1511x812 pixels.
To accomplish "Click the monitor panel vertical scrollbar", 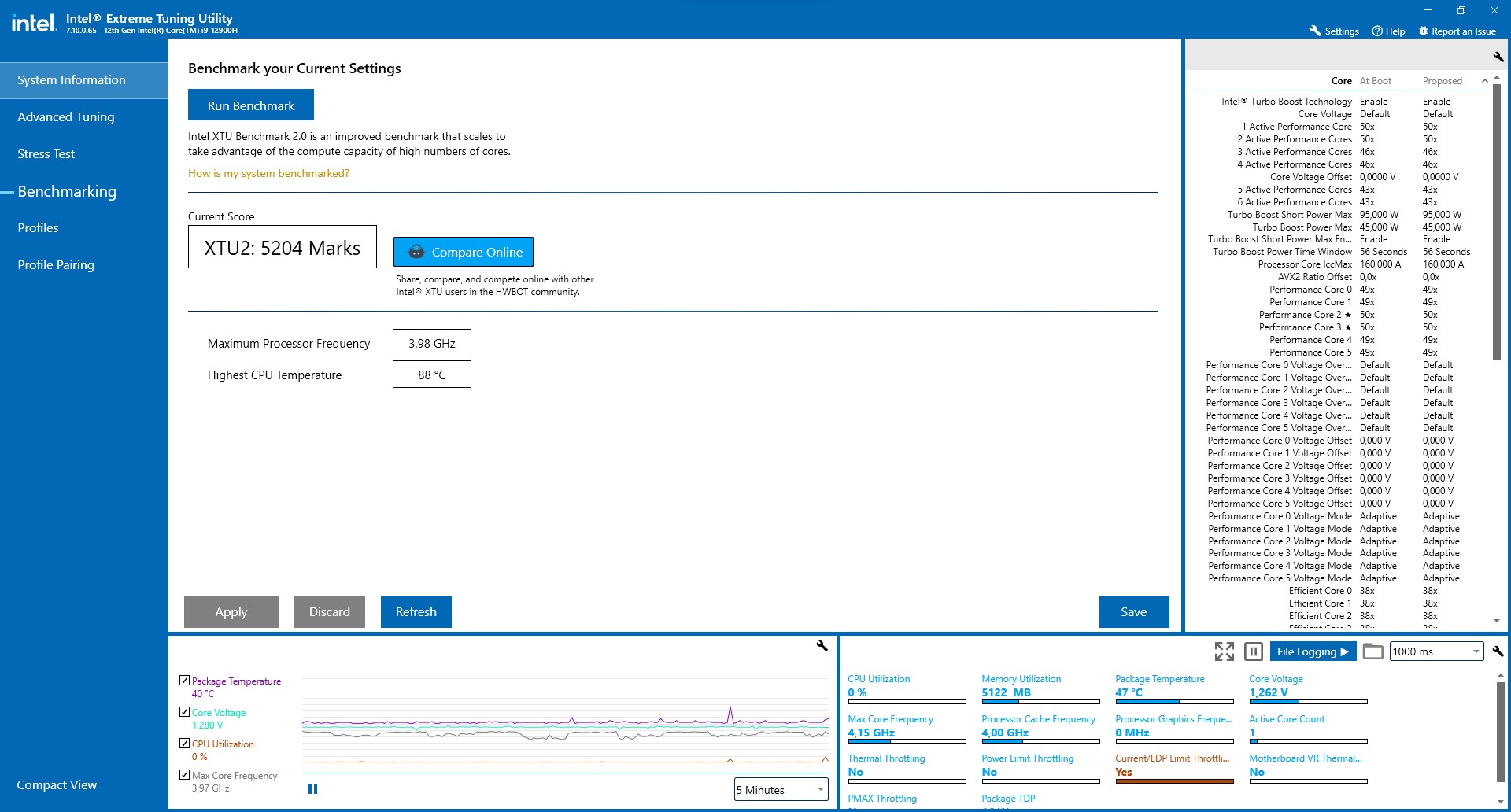I will 1501,732.
